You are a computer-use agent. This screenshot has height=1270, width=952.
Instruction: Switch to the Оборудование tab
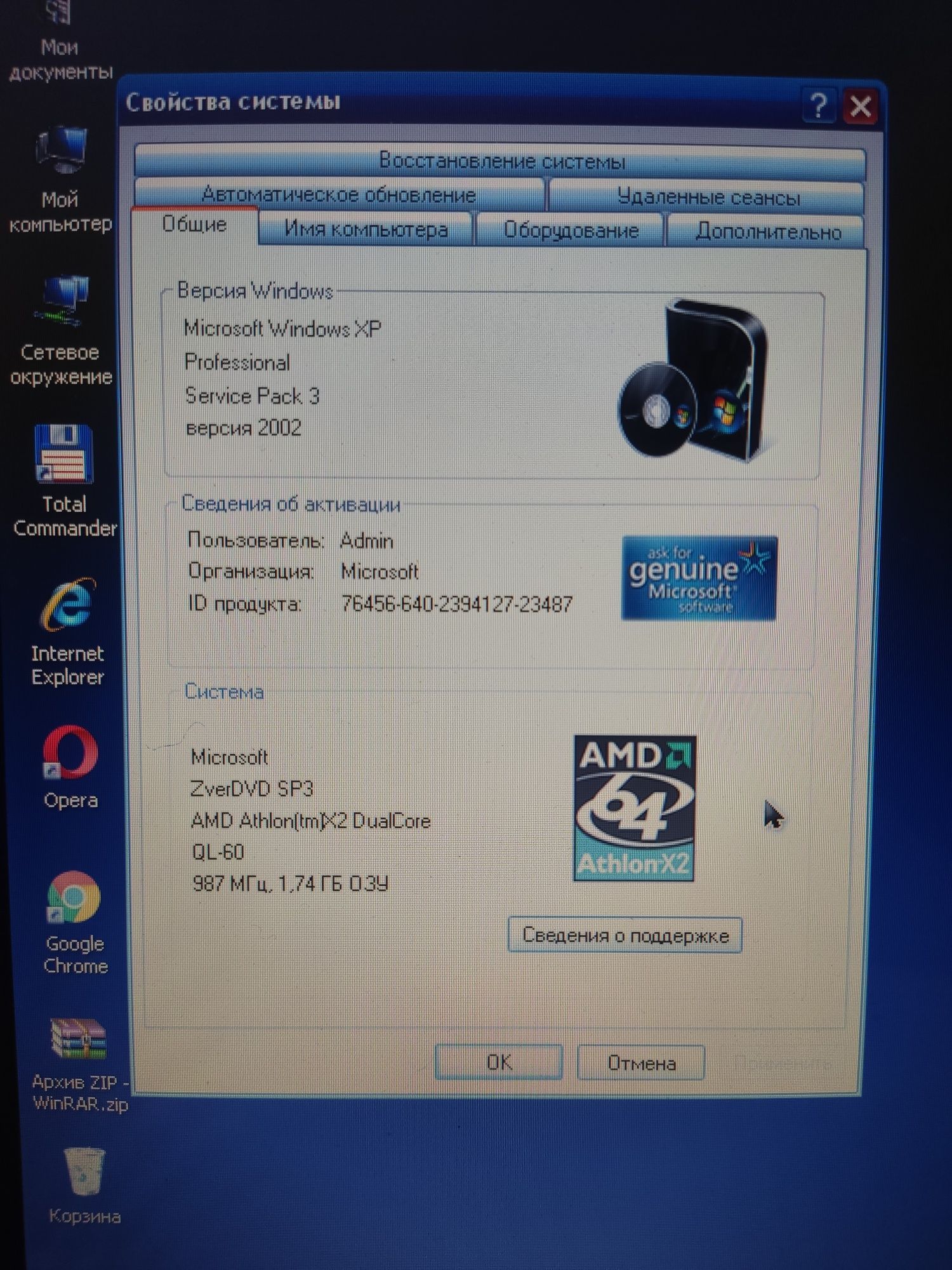click(x=571, y=230)
